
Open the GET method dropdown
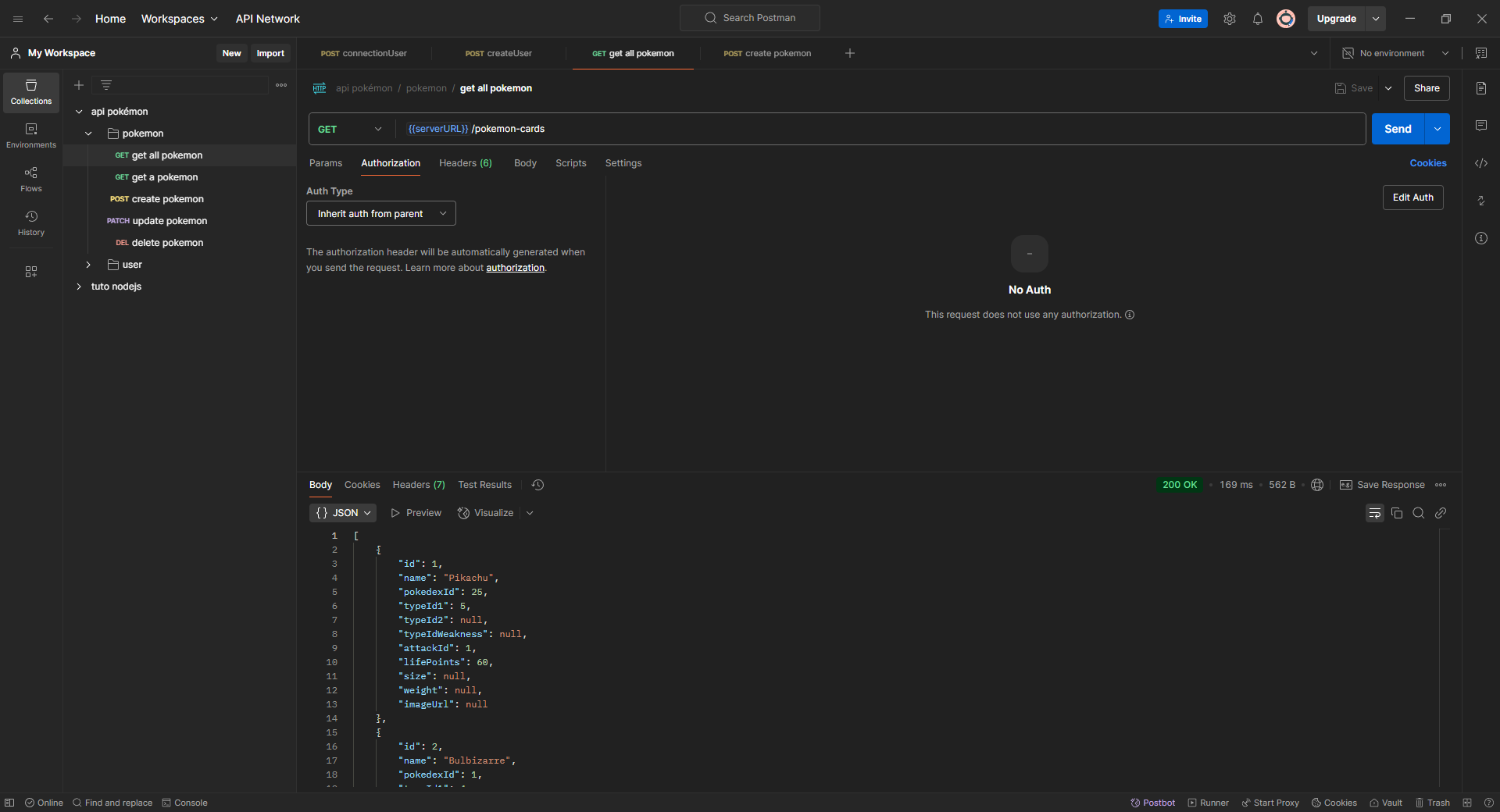(x=349, y=129)
